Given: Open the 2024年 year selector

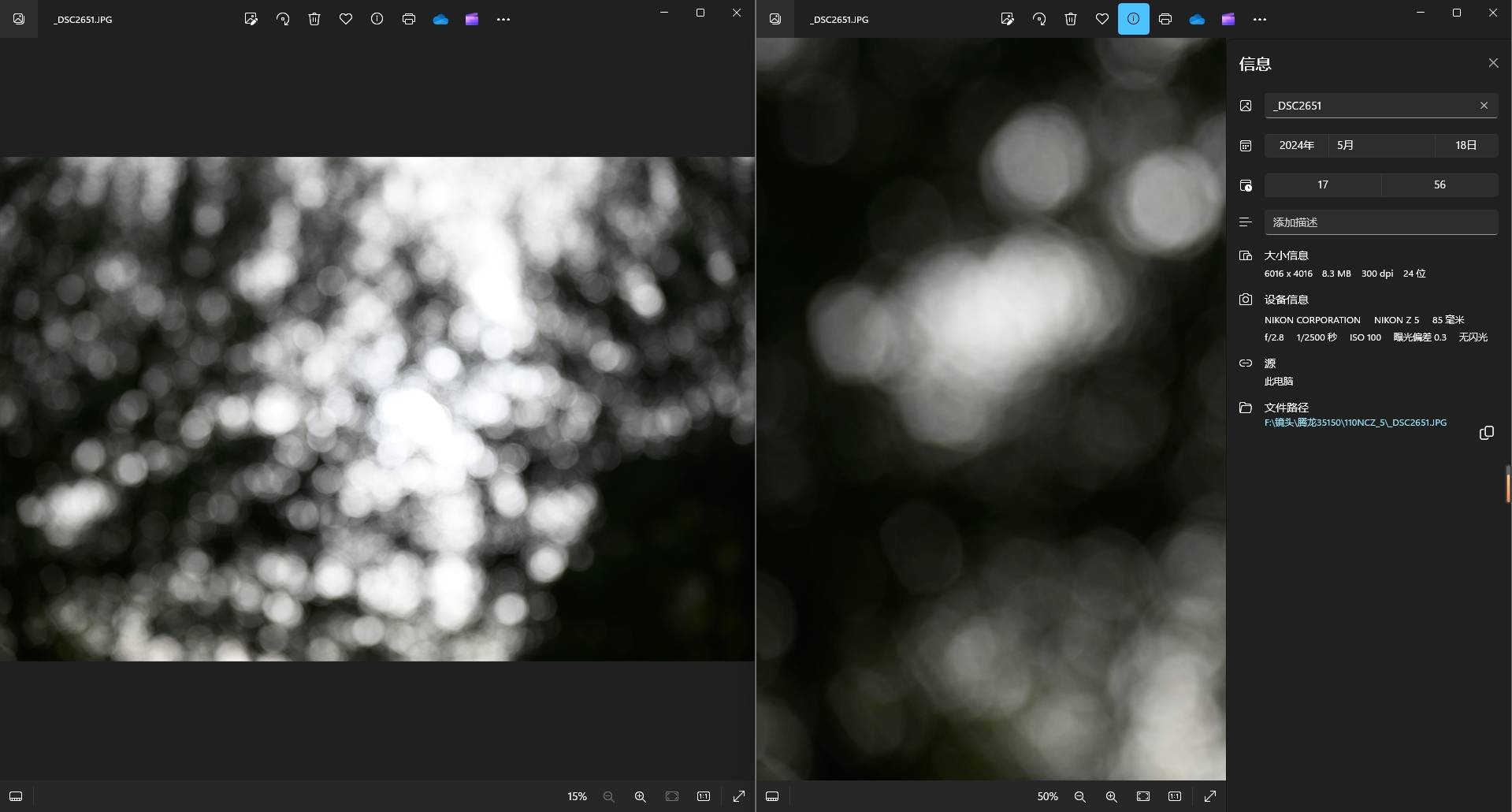Looking at the screenshot, I should click(x=1296, y=145).
